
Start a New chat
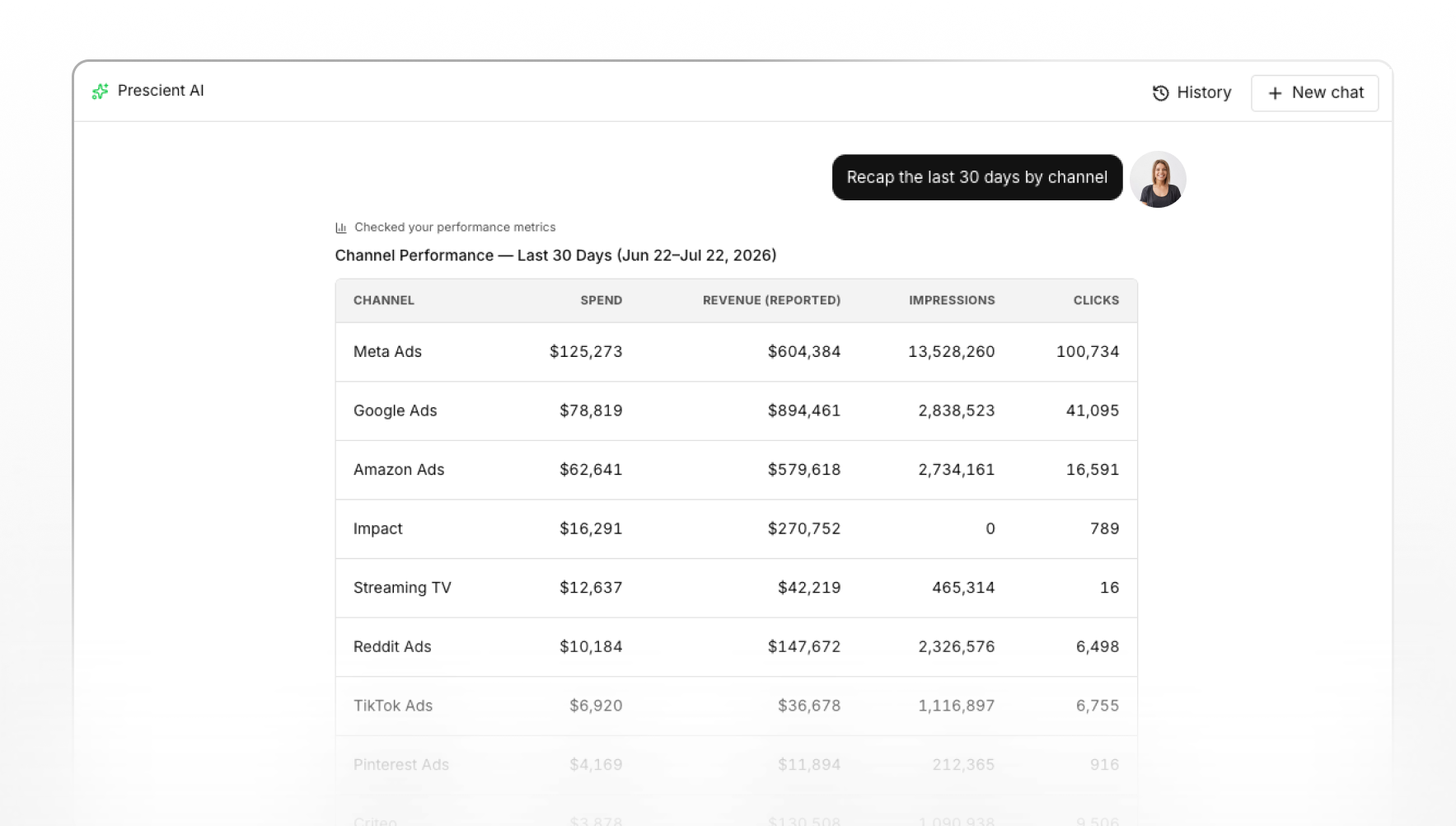point(1315,93)
